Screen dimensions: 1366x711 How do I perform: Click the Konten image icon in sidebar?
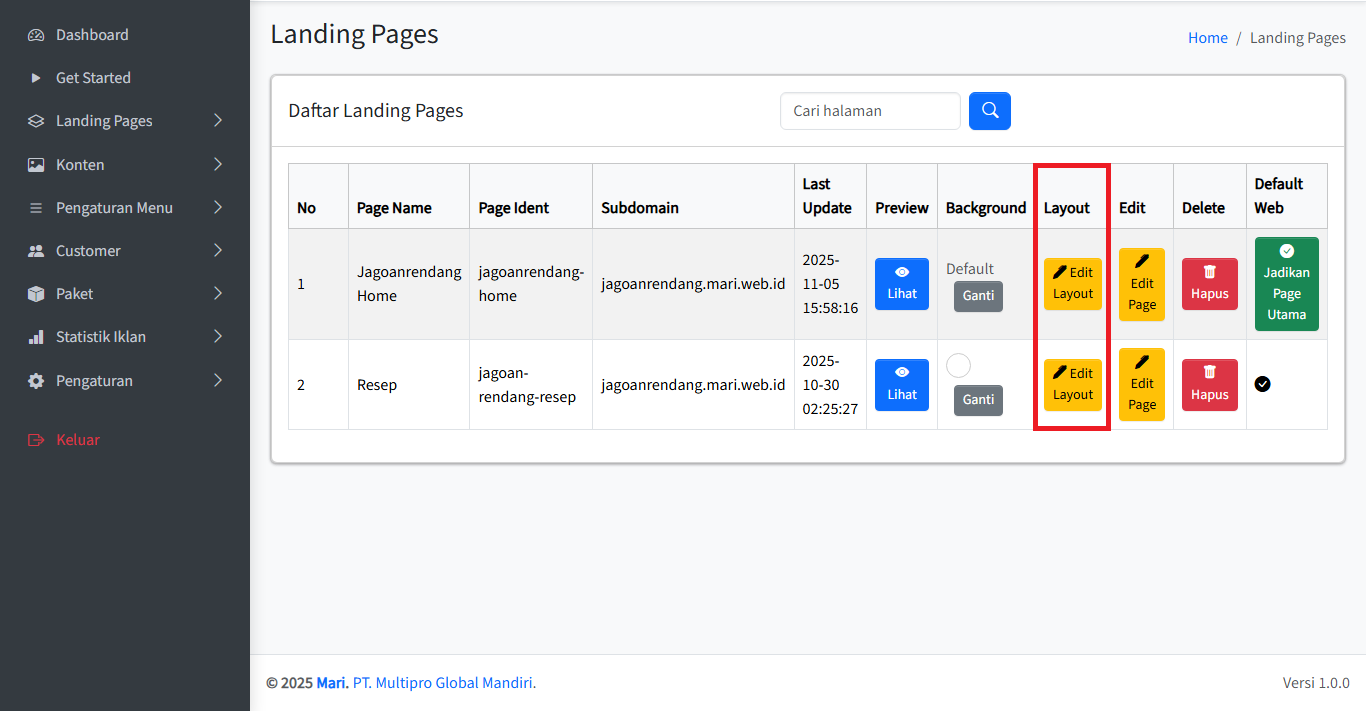pos(36,165)
